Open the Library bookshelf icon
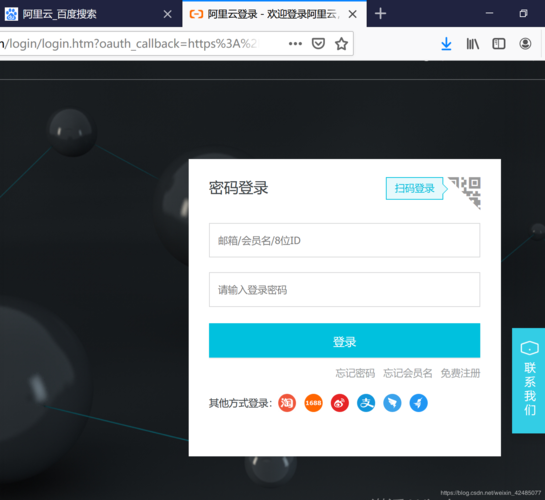The image size is (545, 500). (x=472, y=44)
